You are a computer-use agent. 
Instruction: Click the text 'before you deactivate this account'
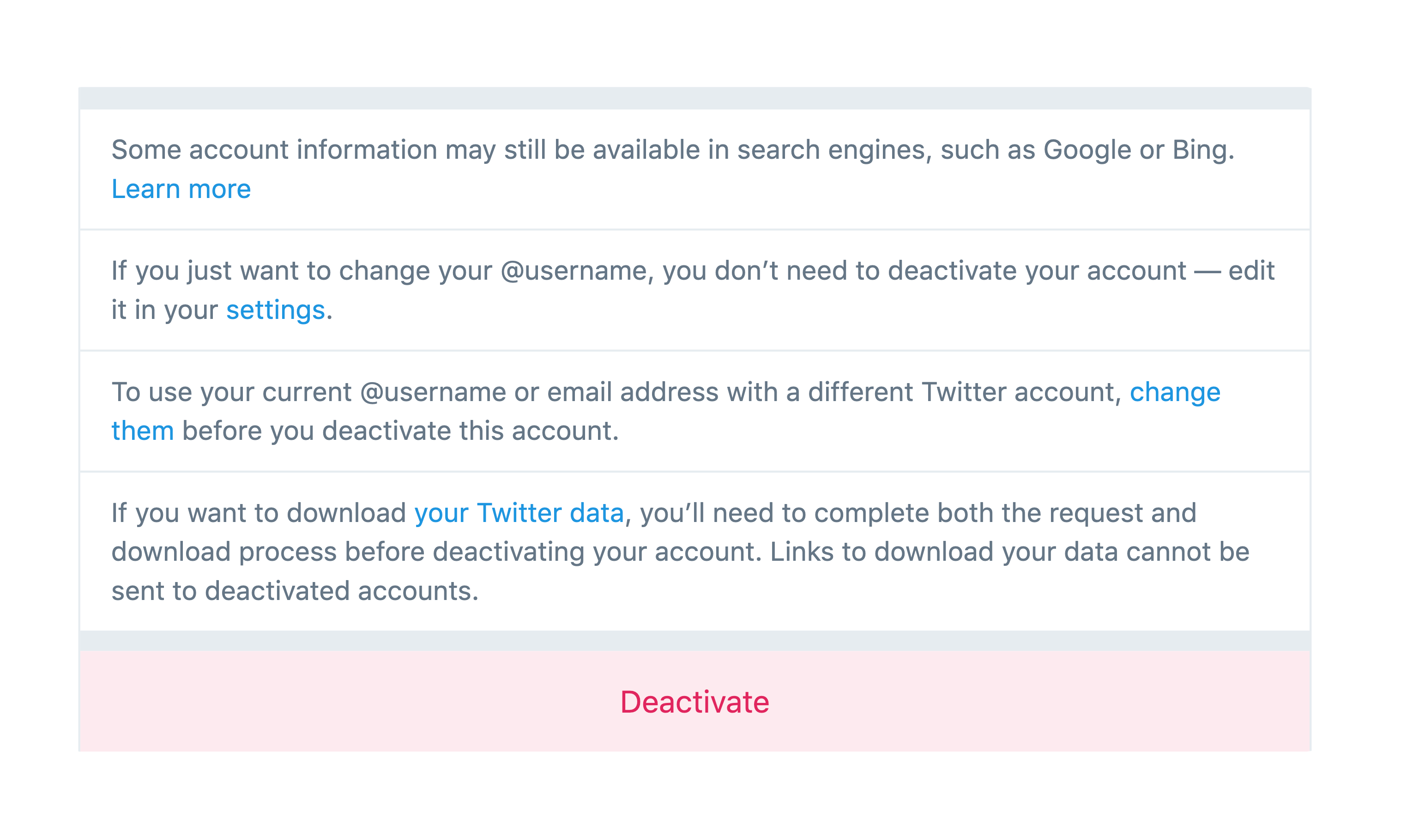click(x=400, y=431)
